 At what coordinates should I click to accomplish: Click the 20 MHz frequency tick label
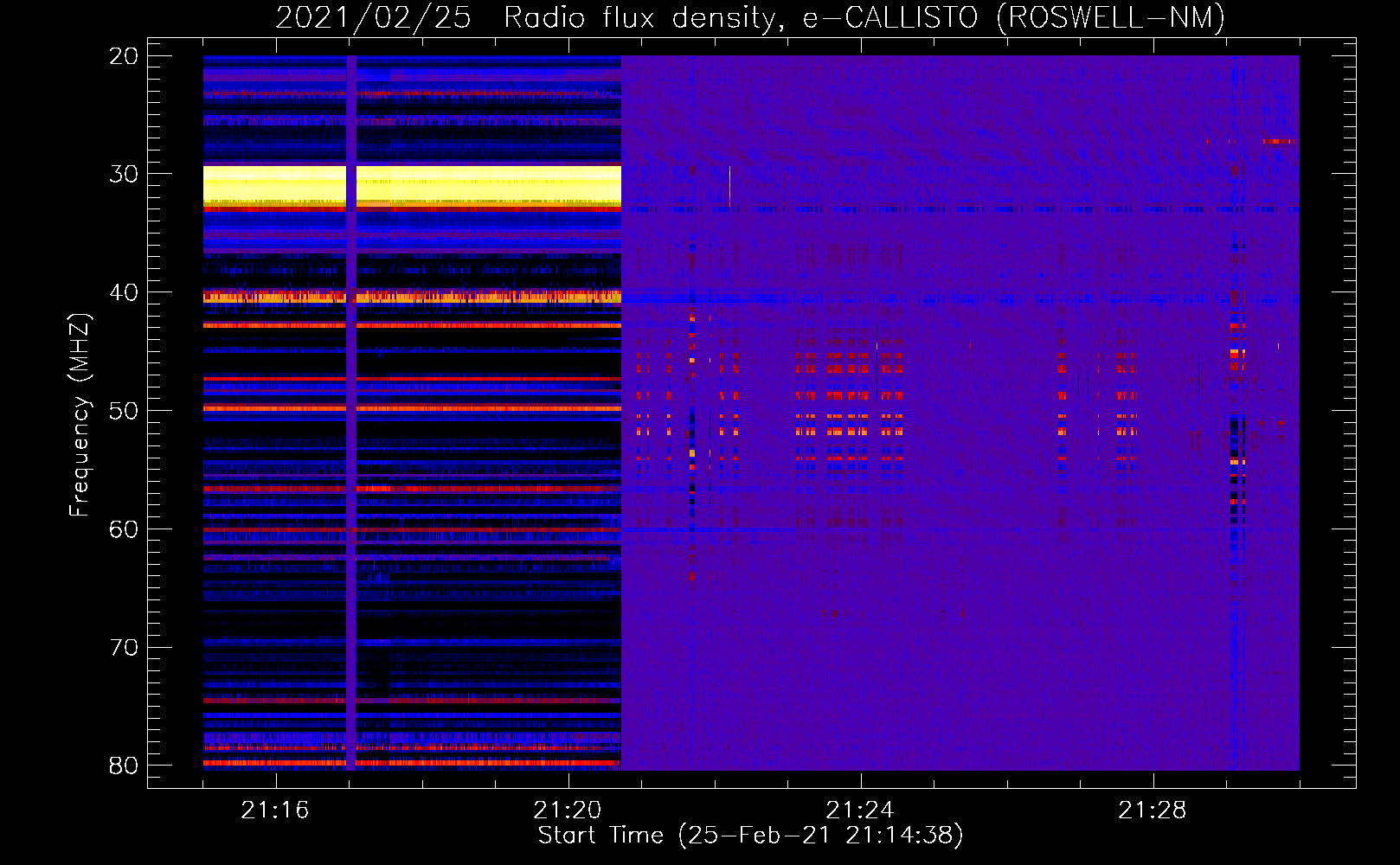(x=124, y=56)
